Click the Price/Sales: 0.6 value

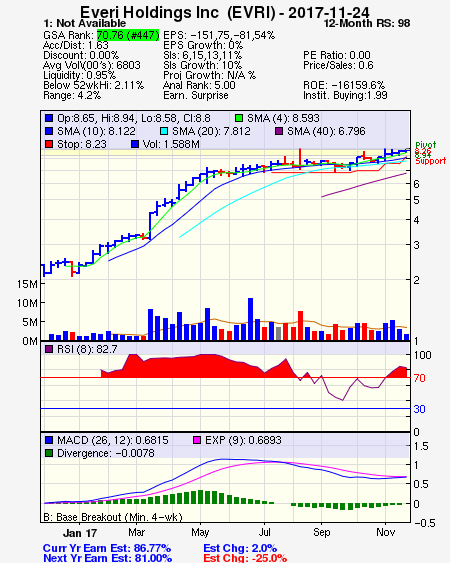tap(338, 65)
